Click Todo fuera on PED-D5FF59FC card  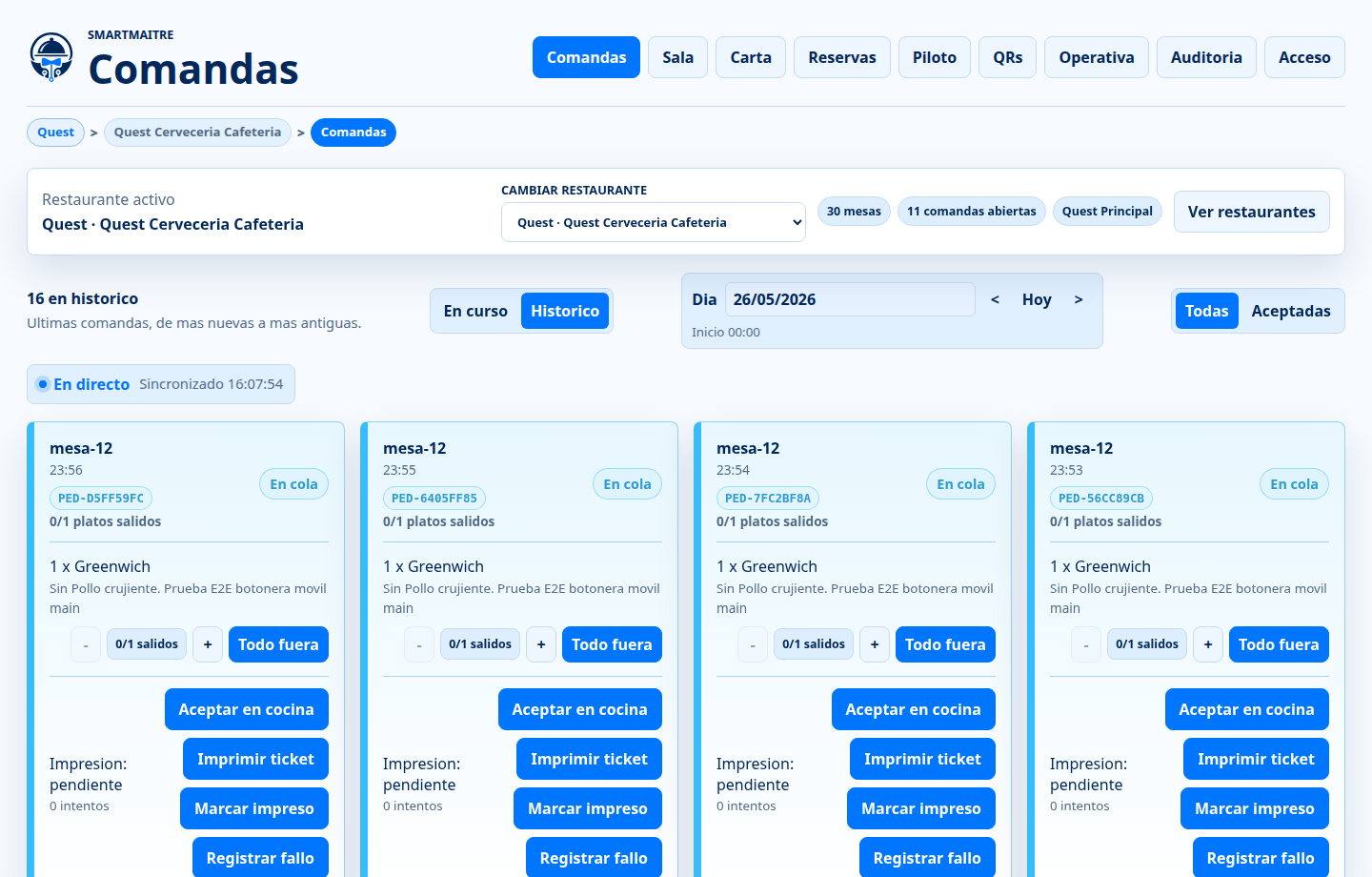click(278, 644)
